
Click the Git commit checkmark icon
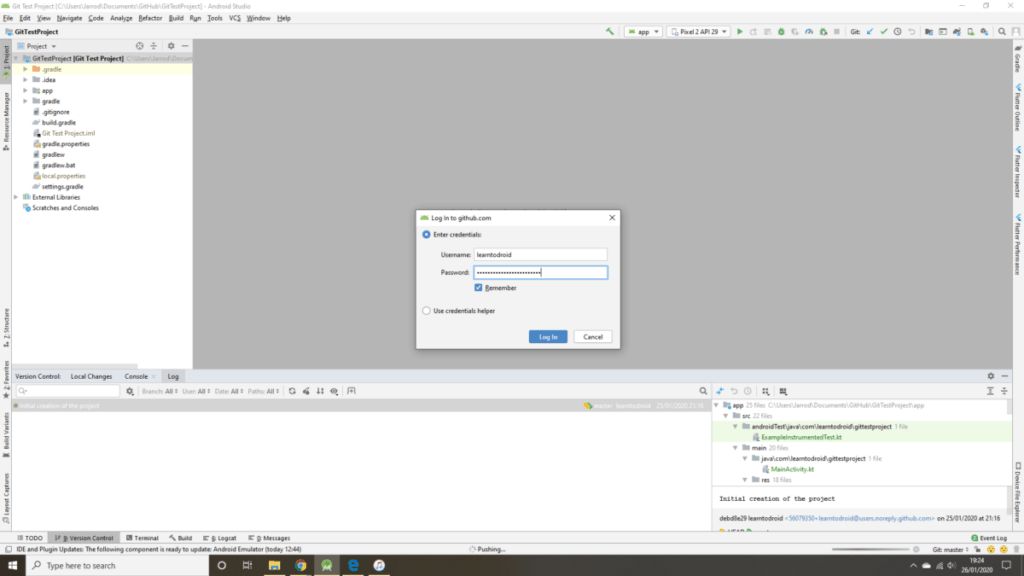(x=884, y=32)
